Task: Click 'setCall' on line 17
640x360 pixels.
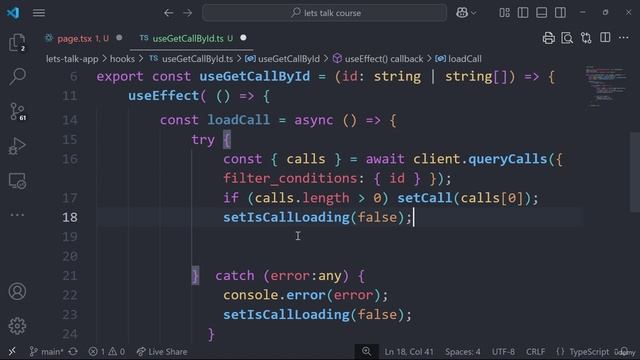Action: coord(424,198)
